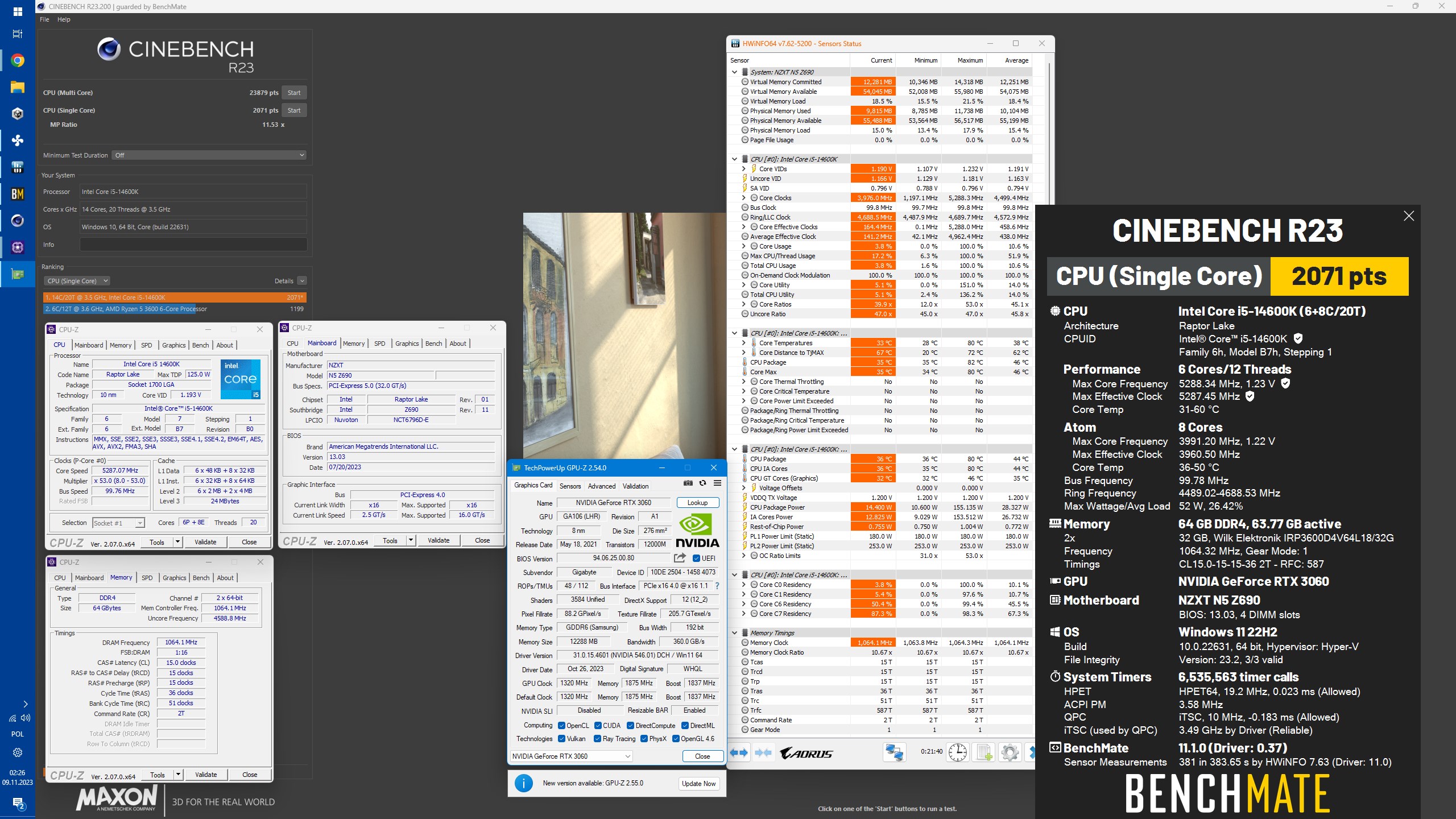Click the PCIe bus interface help question mark
The height and width of the screenshot is (819, 1456).
click(x=717, y=586)
